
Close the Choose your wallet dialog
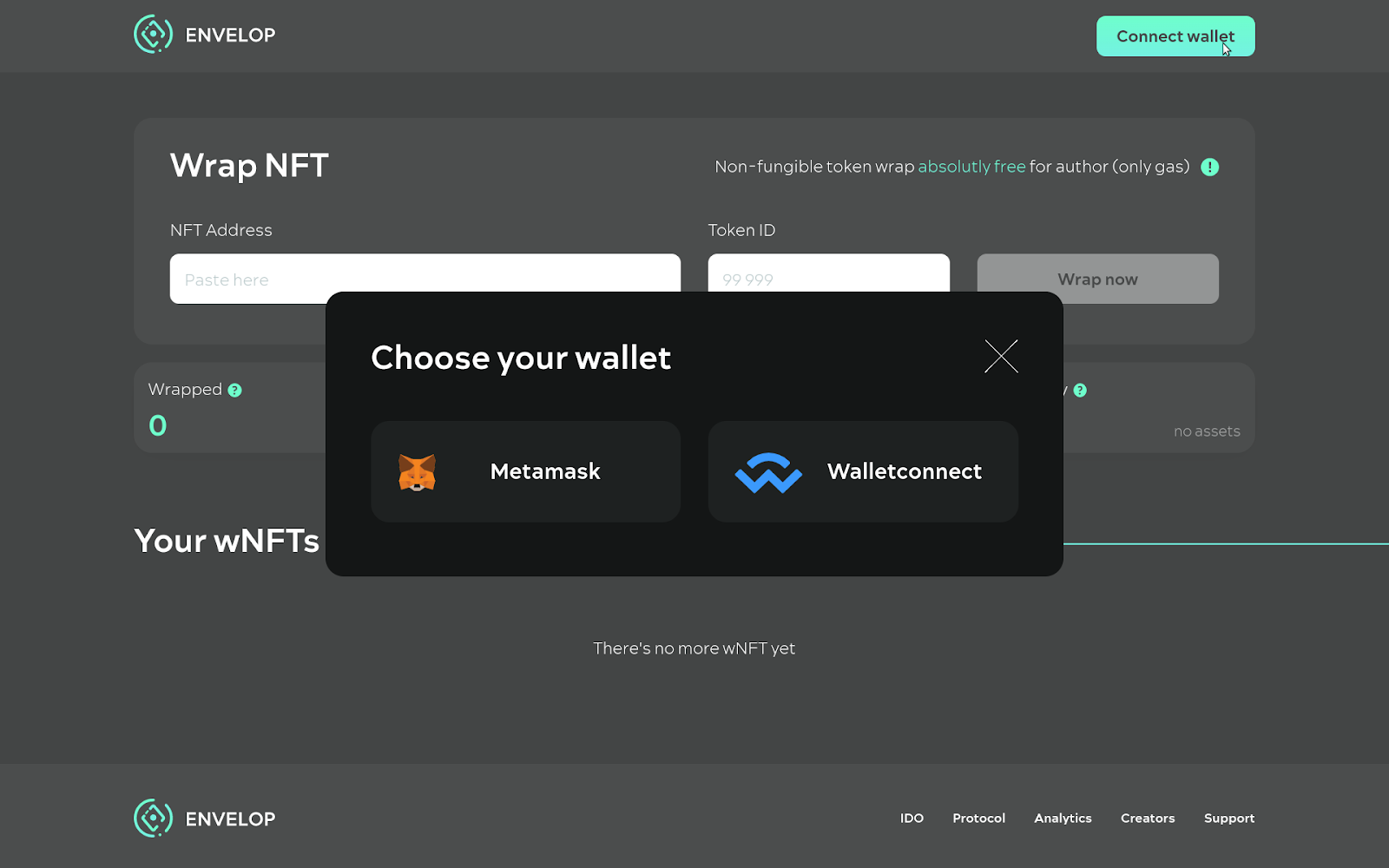tap(1001, 357)
